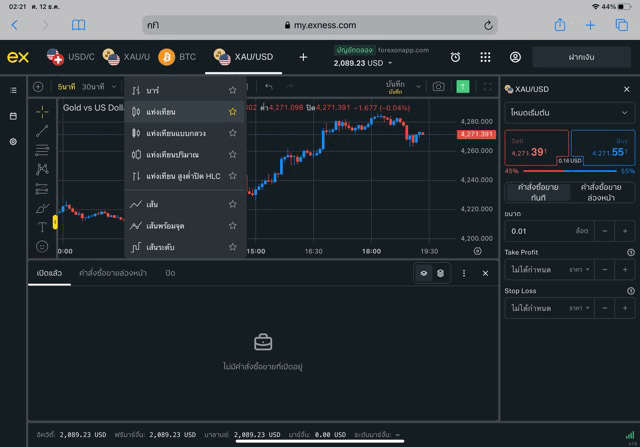This screenshot has width=640, height=447.
Task: Expand the โหมดเริ่มต้น order mode dropdown
Action: pos(568,113)
